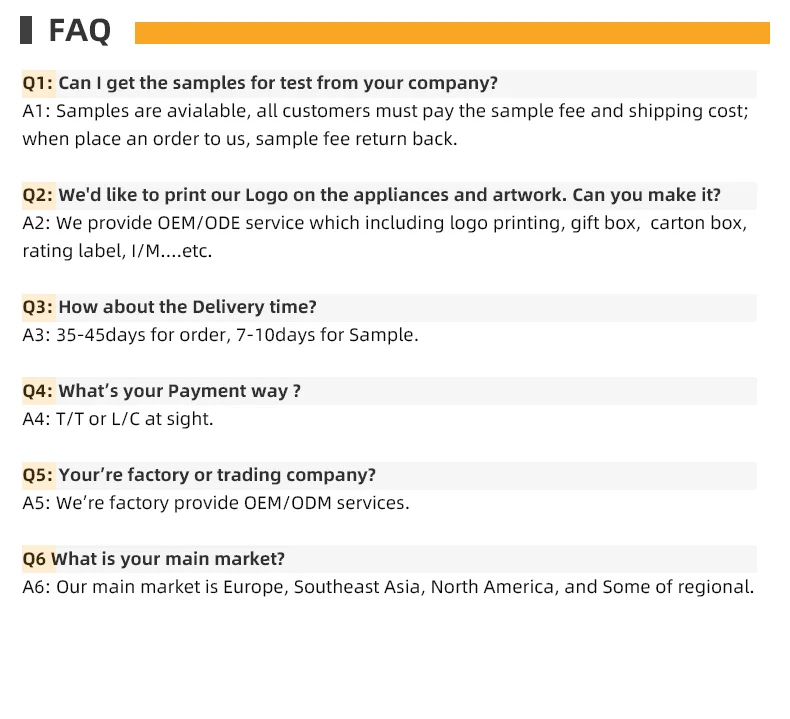Click the A5 answer about OEM/ODM services
Screen dimensions: 790x719
216,503
